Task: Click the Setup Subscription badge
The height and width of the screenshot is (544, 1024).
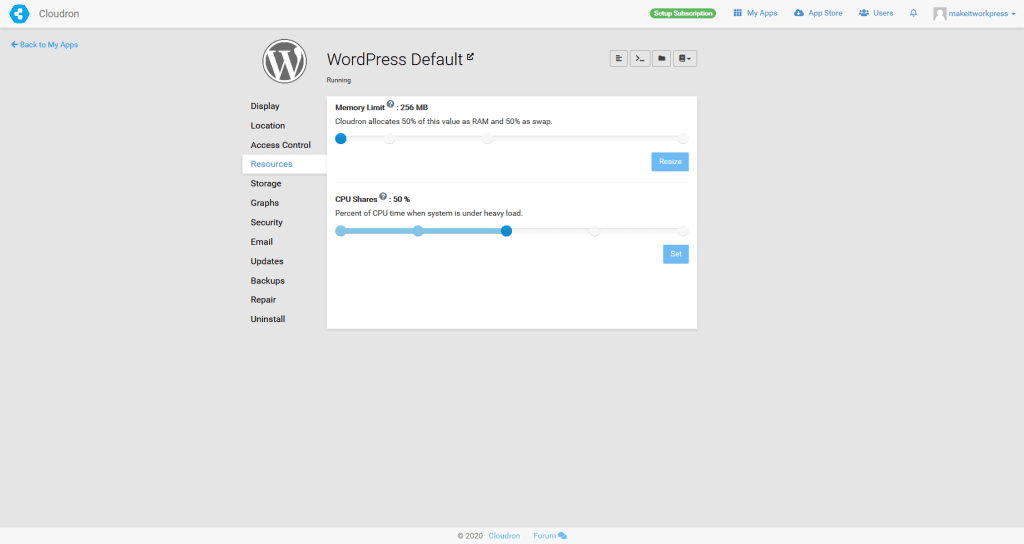Action: [x=682, y=13]
